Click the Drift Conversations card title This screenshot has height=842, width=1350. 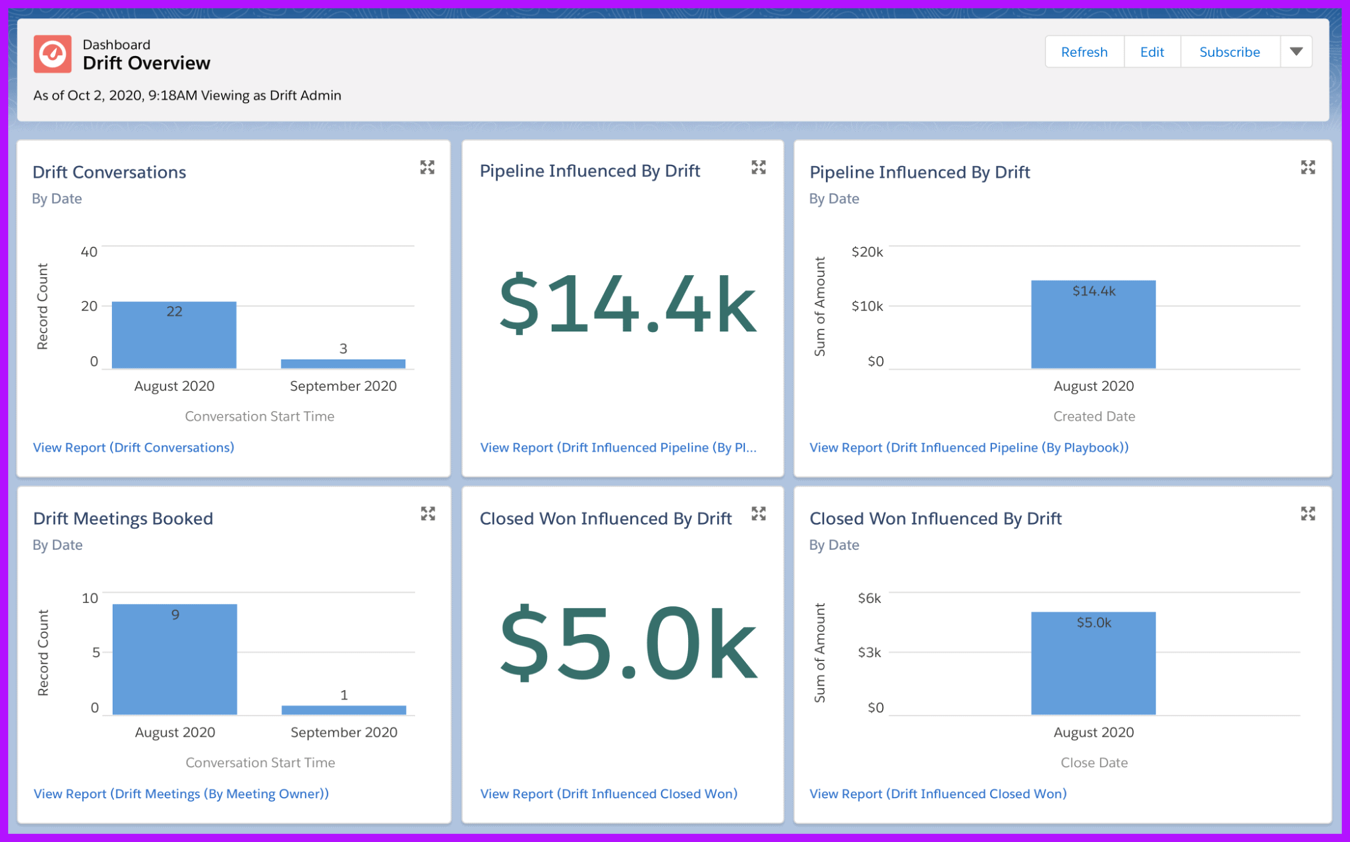pos(109,172)
